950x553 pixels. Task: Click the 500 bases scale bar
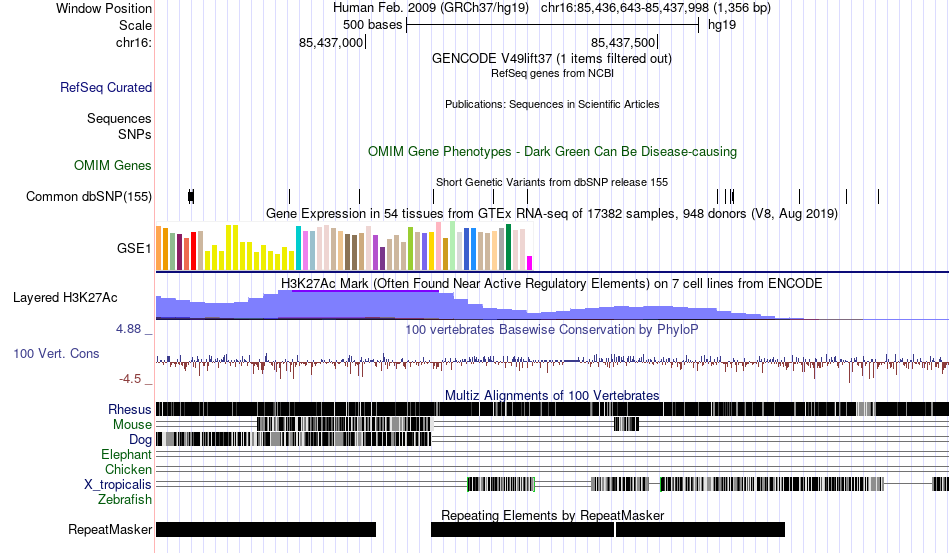click(553, 25)
